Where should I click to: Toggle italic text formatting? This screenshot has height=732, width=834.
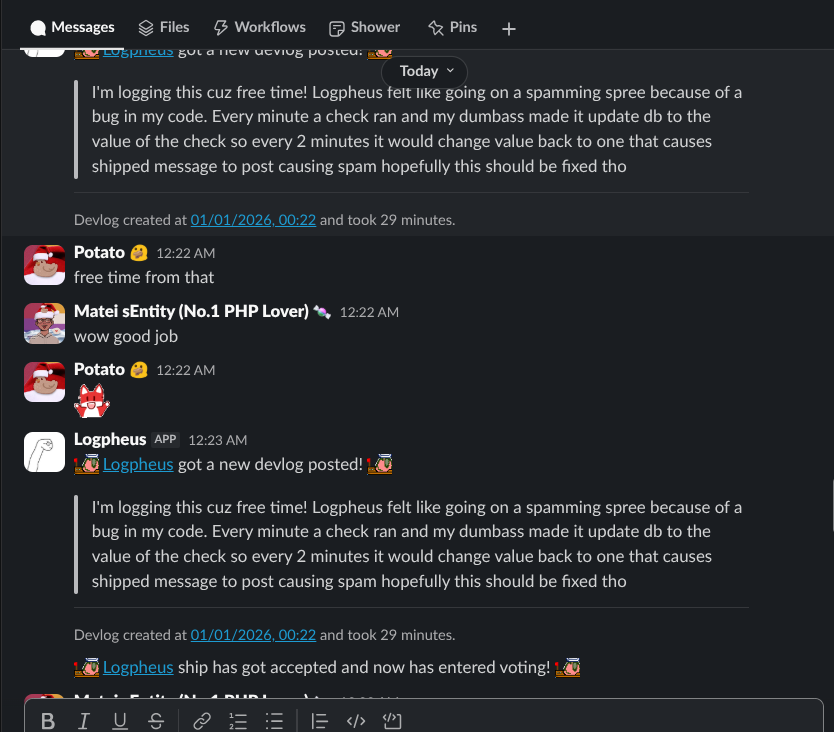click(x=84, y=721)
